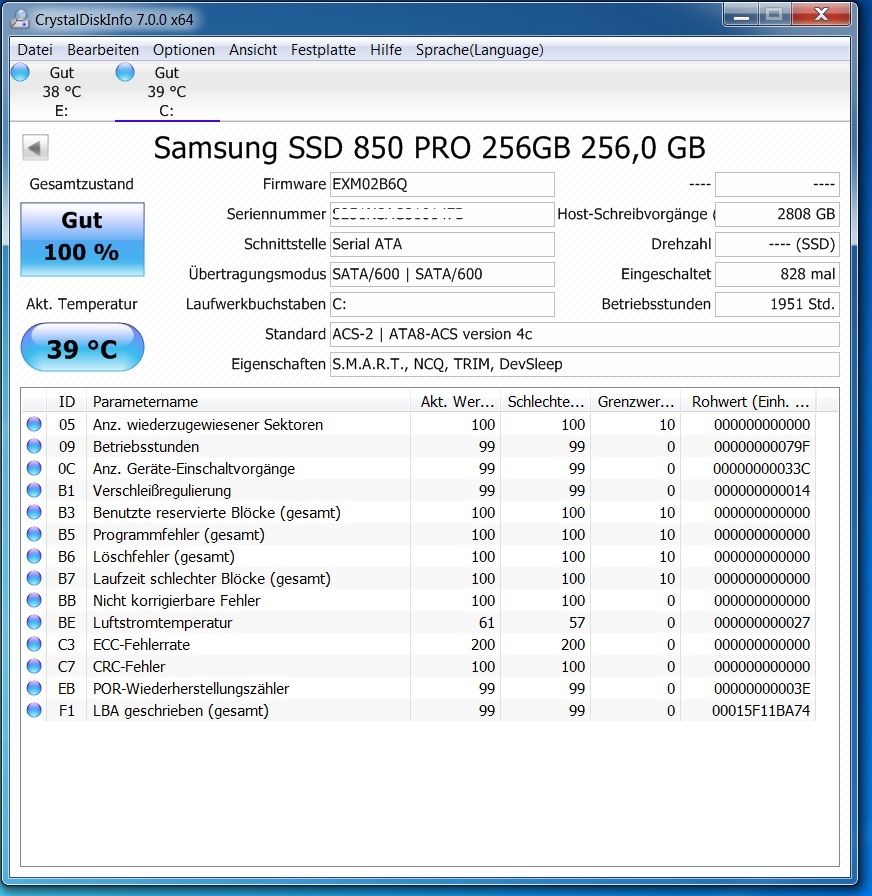Click the Grenzwer... column header

click(635, 402)
